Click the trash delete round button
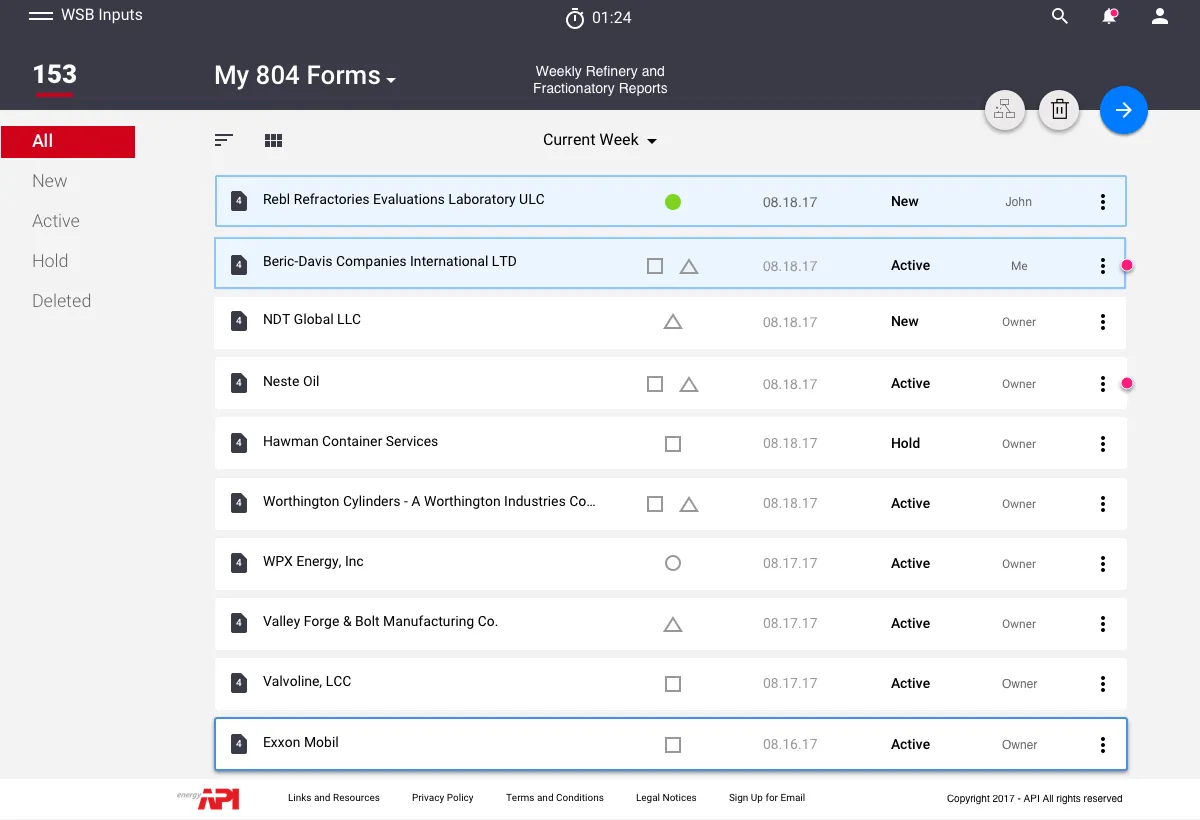The image size is (1200, 820). [1060, 110]
